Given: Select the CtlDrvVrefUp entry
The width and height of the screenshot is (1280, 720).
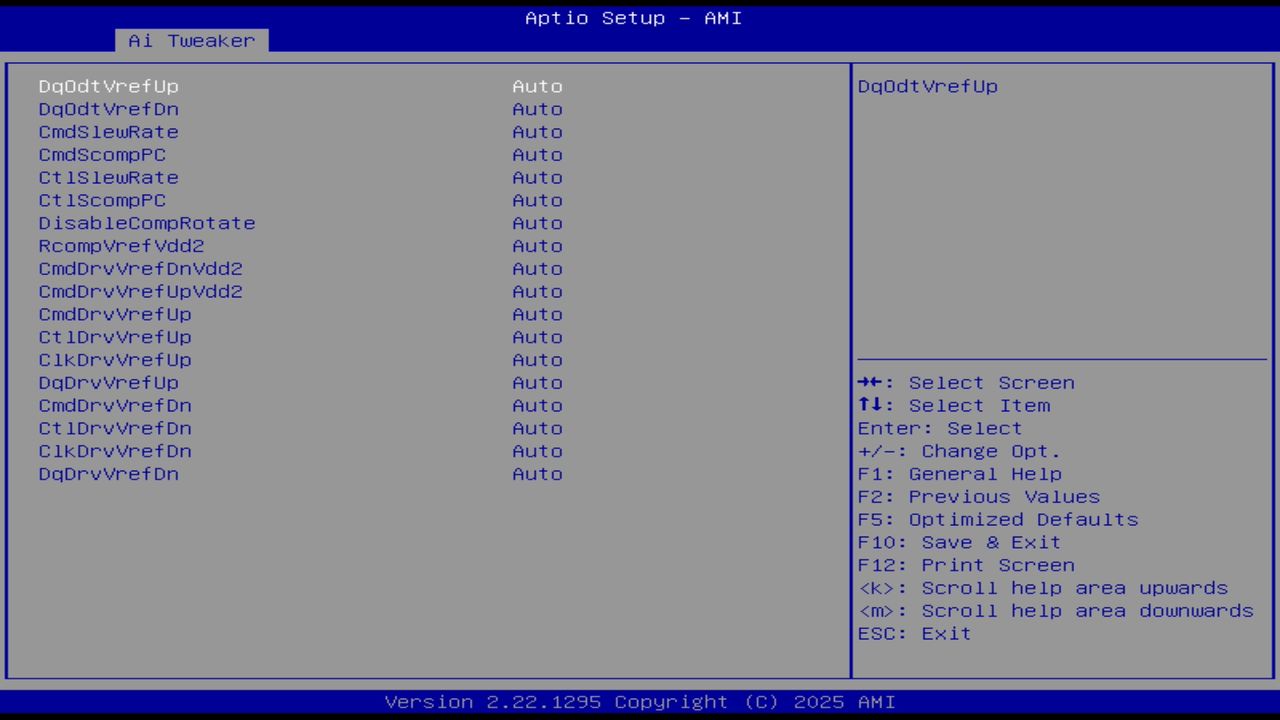Looking at the screenshot, I should coord(537,337).
